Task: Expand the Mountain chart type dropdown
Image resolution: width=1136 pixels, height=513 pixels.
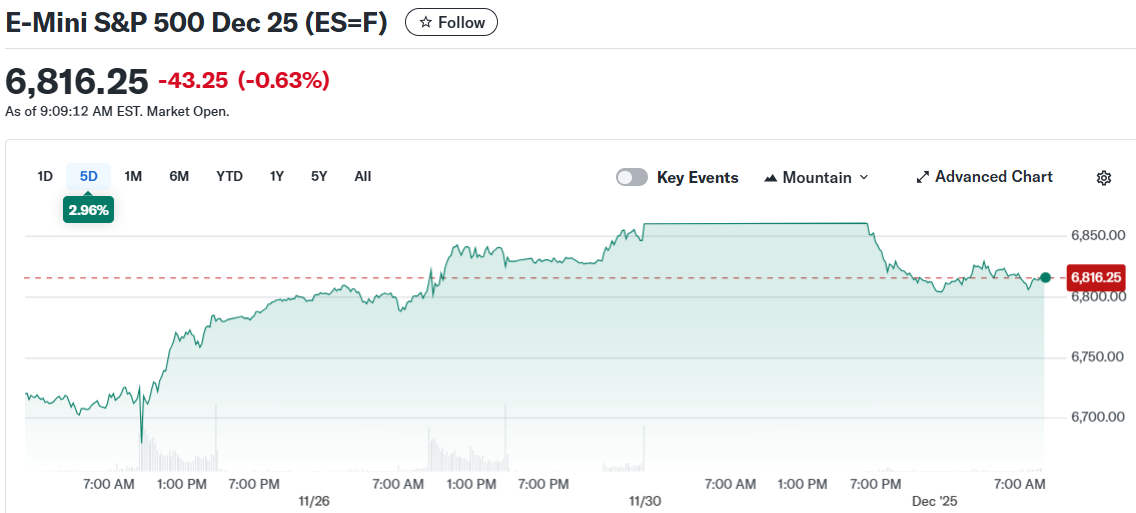Action: (x=816, y=178)
